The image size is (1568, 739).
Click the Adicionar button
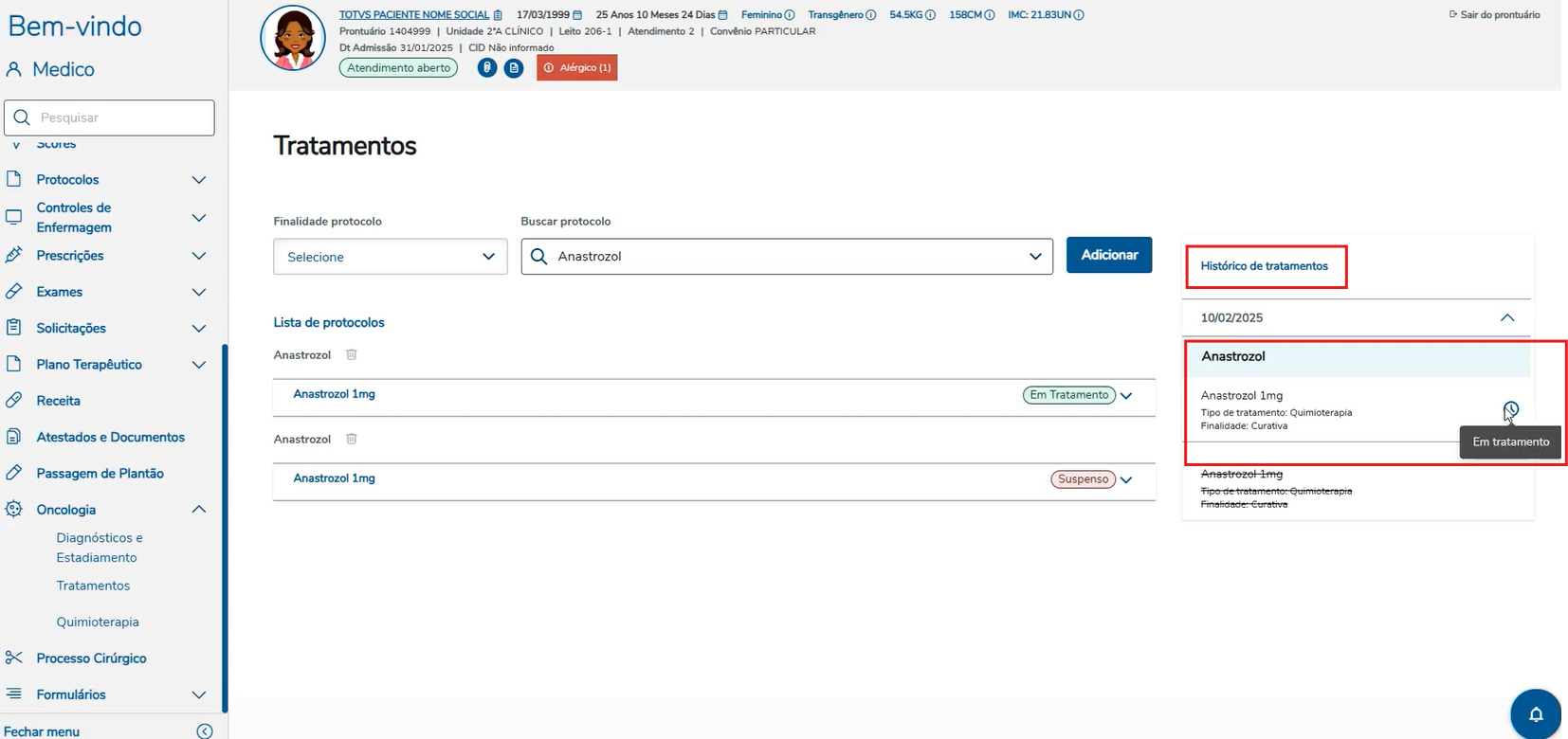1109,256
